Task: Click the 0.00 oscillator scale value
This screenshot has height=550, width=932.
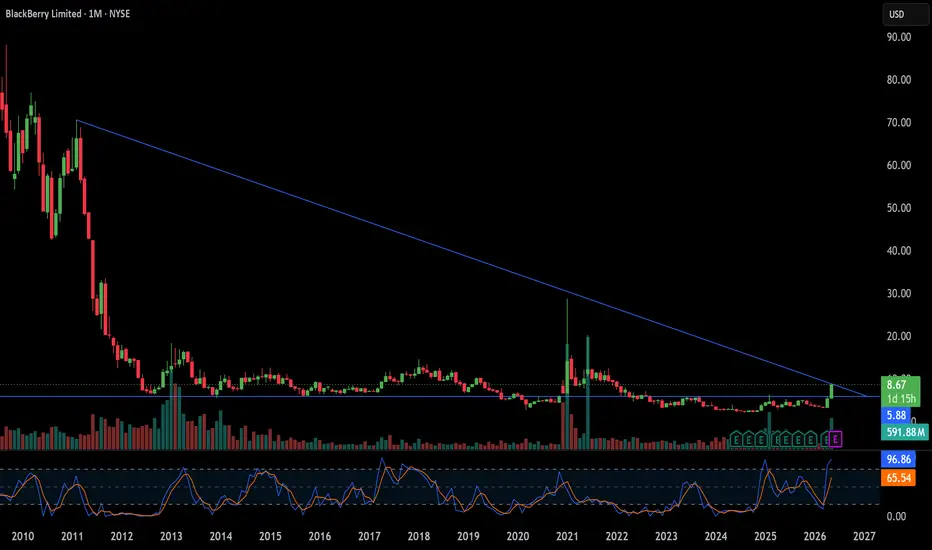Action: click(896, 516)
